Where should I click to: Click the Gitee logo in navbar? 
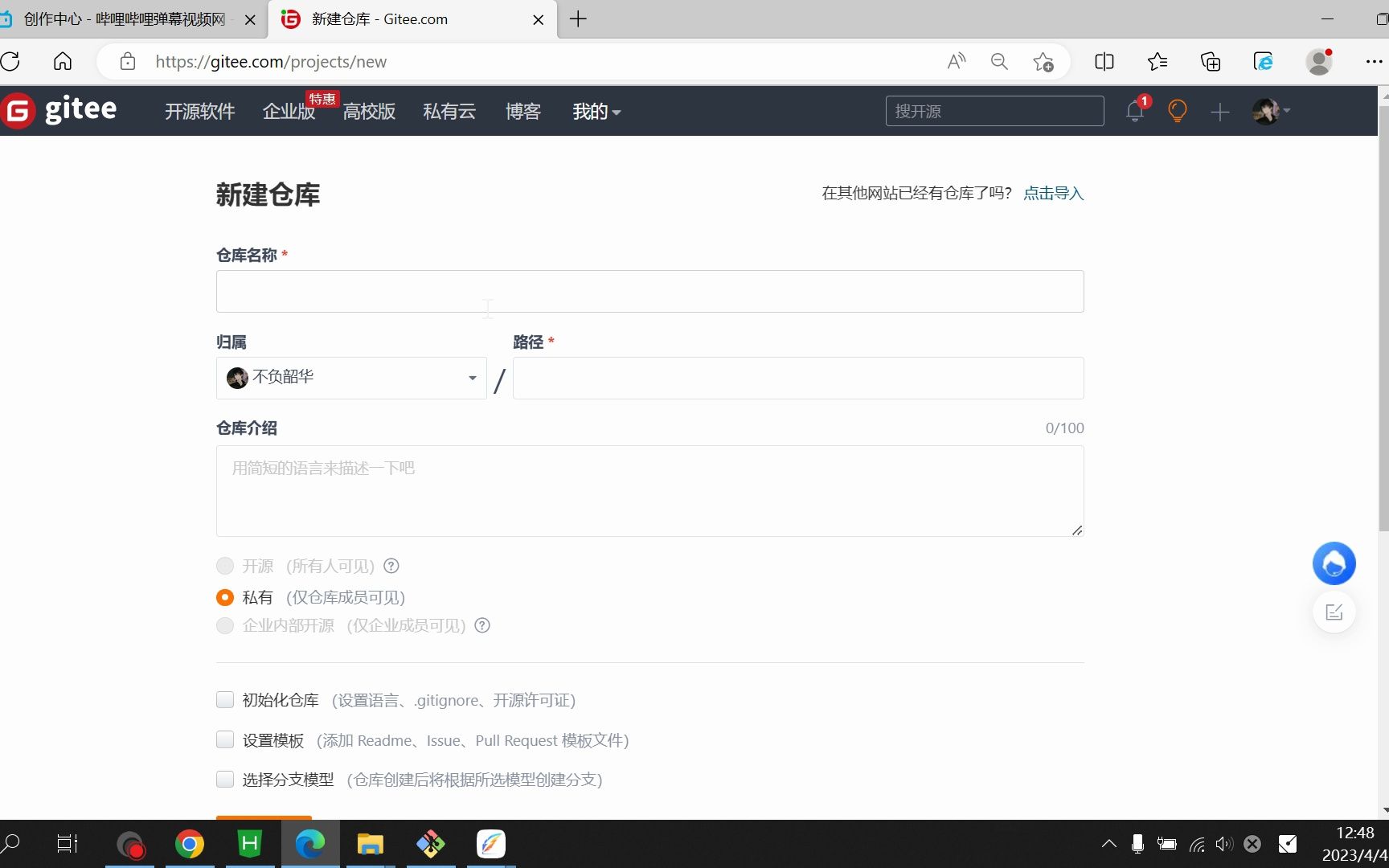tap(60, 110)
